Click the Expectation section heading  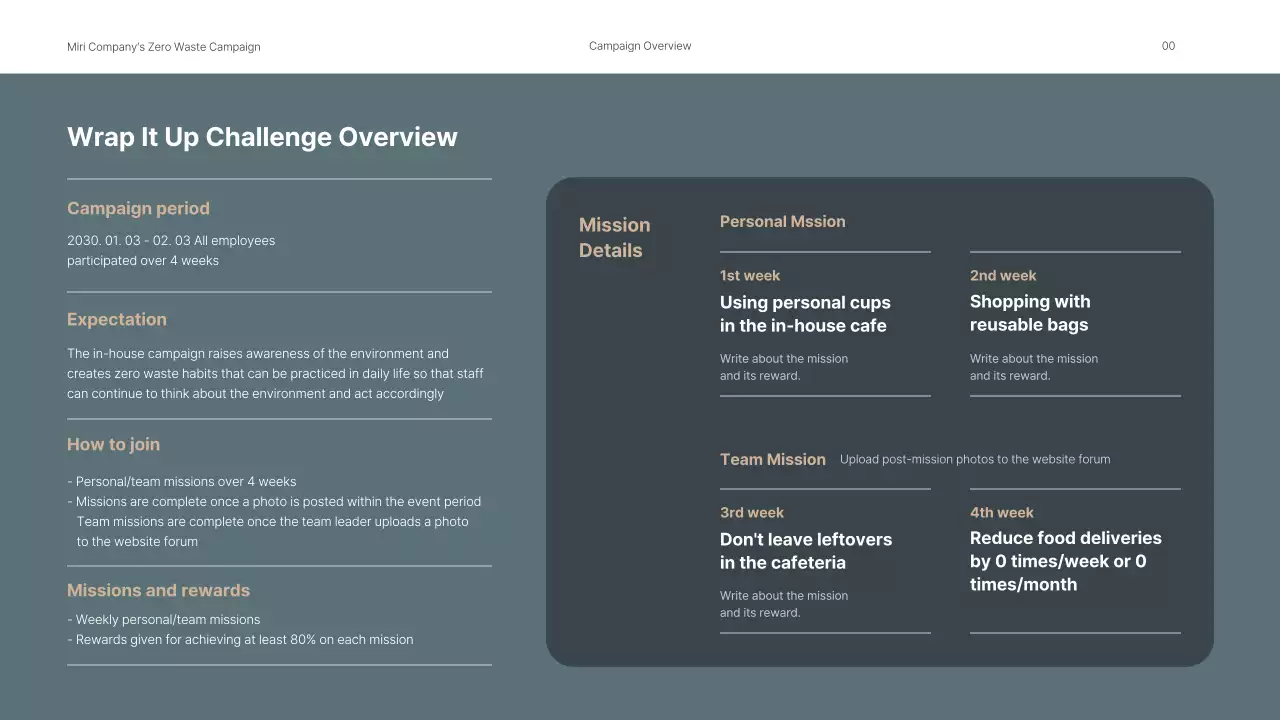click(x=116, y=319)
